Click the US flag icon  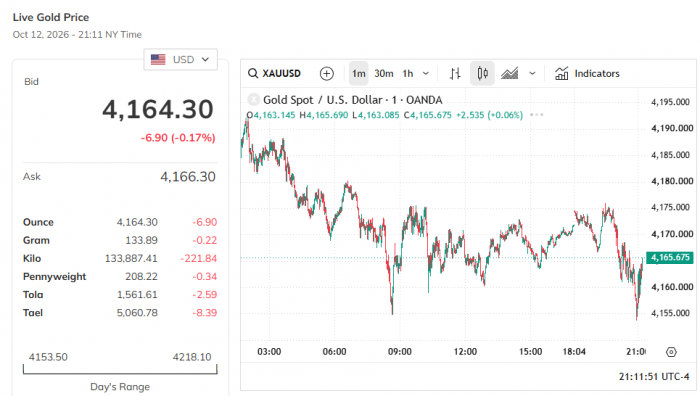click(158, 59)
